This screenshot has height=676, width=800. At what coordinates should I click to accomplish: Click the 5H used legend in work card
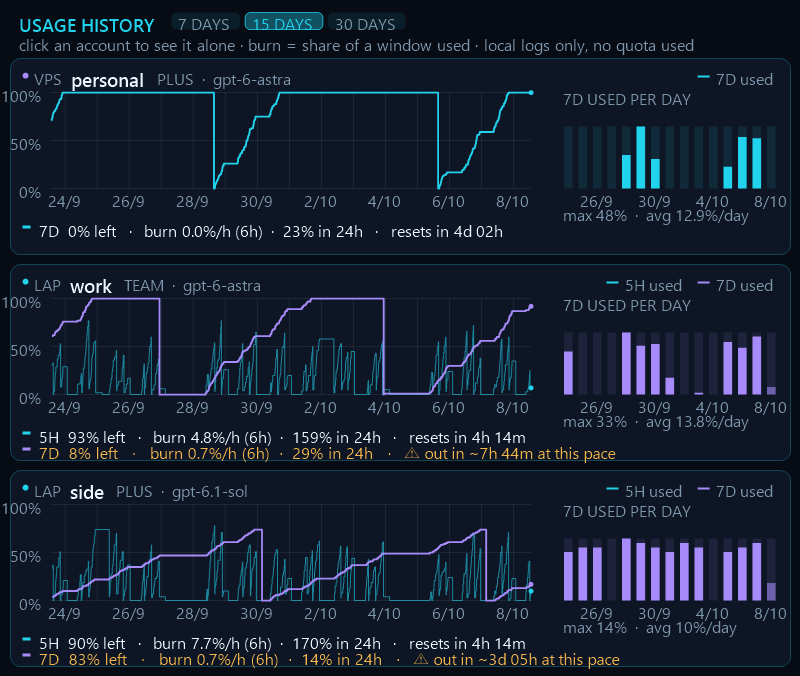[x=644, y=286]
